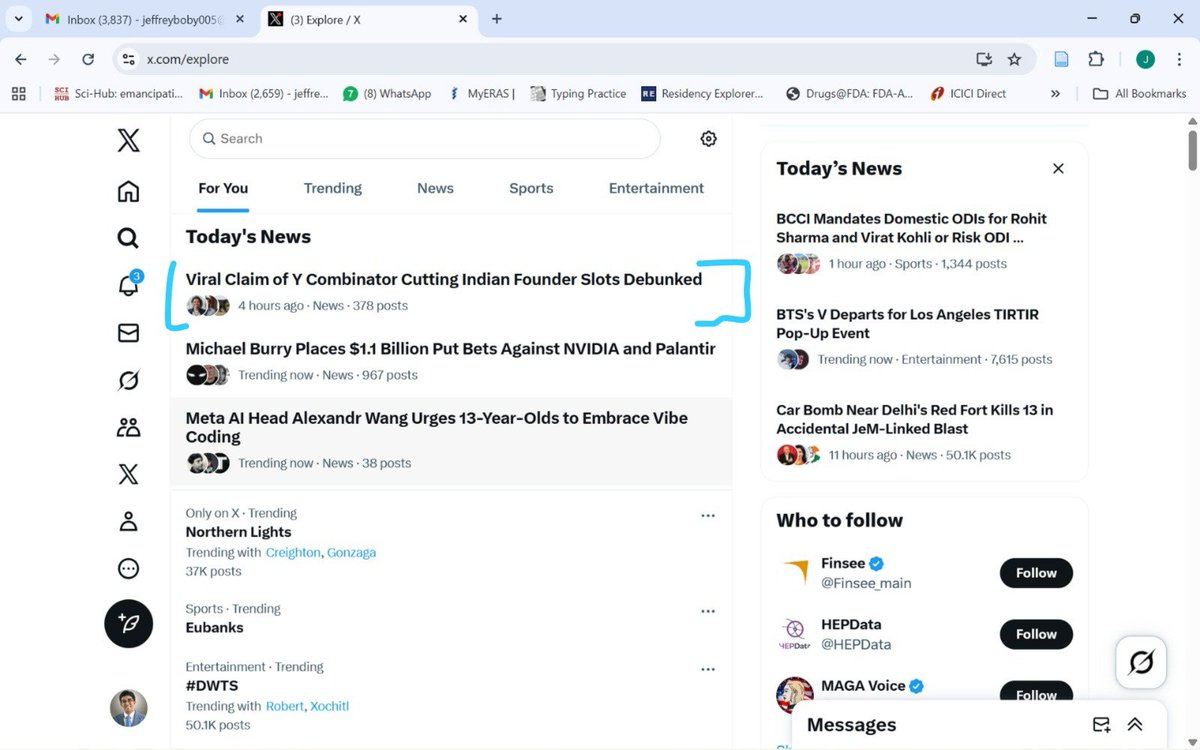Open BTS's V Los Angeles story
The image size is (1200, 750).
pos(908,323)
